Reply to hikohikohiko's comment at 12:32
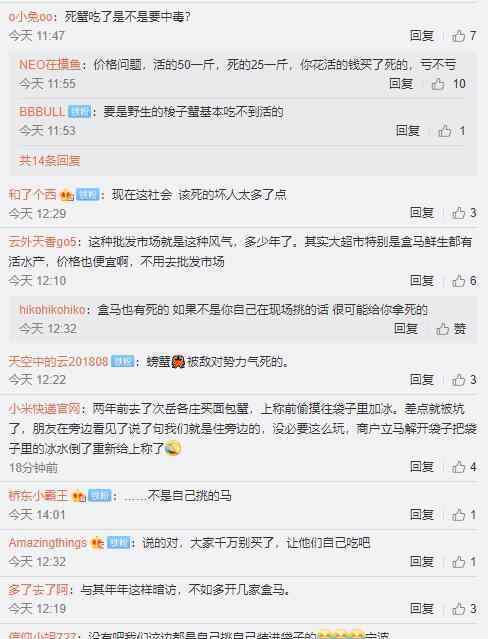The width and height of the screenshot is (488, 639). pyautogui.click(x=406, y=328)
